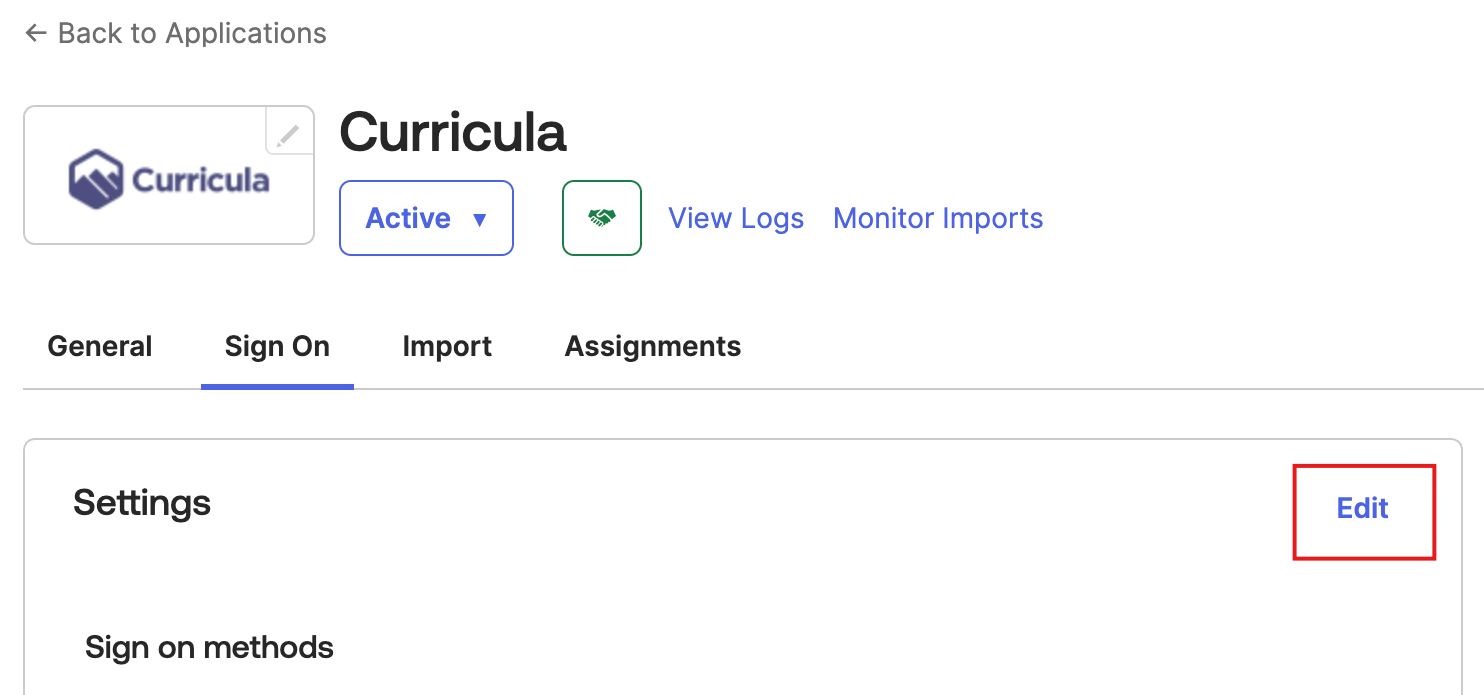The height and width of the screenshot is (695, 1484).
Task: Click the green handshake icon button
Action: [x=602, y=218]
